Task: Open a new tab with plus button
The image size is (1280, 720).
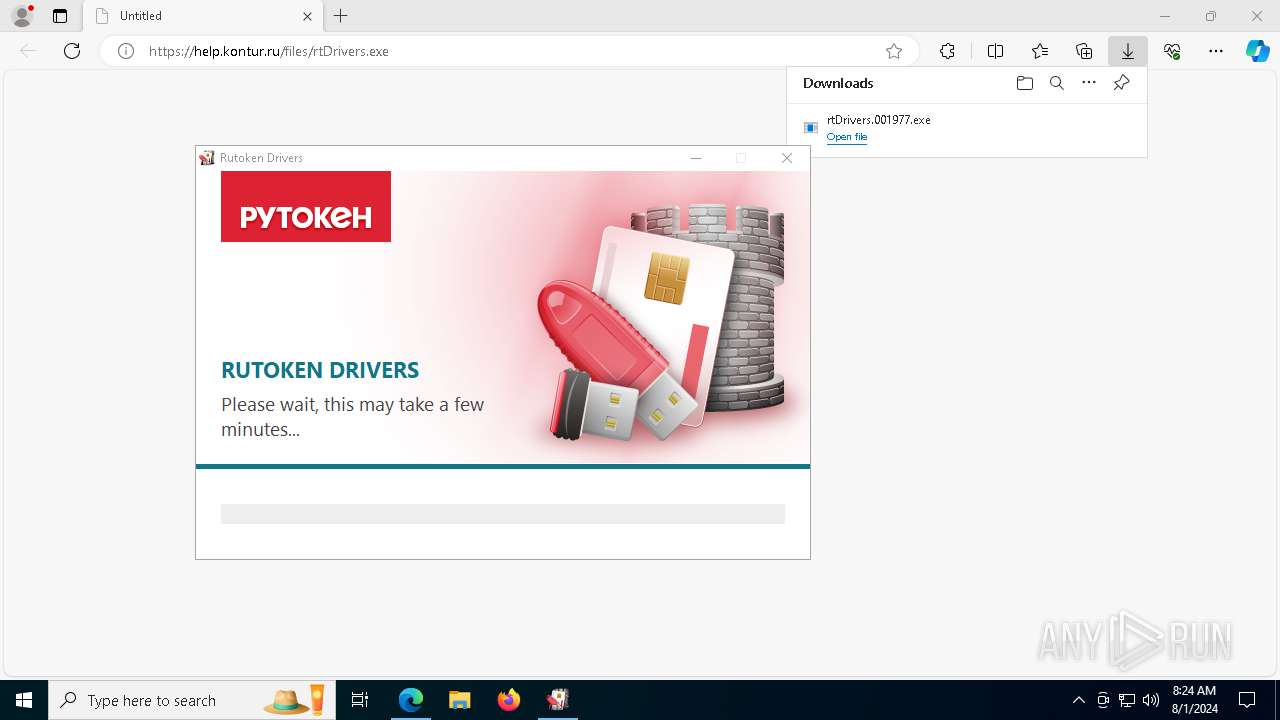Action: (341, 16)
